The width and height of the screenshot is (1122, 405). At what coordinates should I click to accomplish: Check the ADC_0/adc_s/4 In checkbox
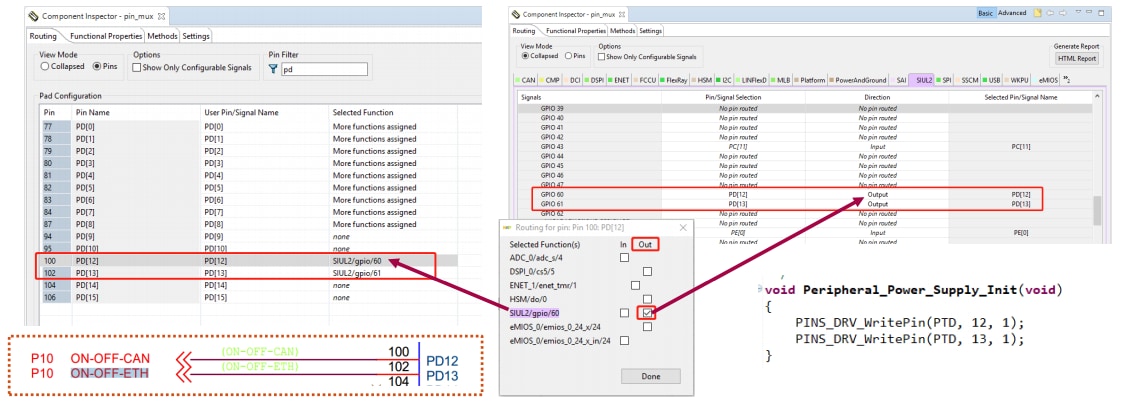tap(624, 257)
